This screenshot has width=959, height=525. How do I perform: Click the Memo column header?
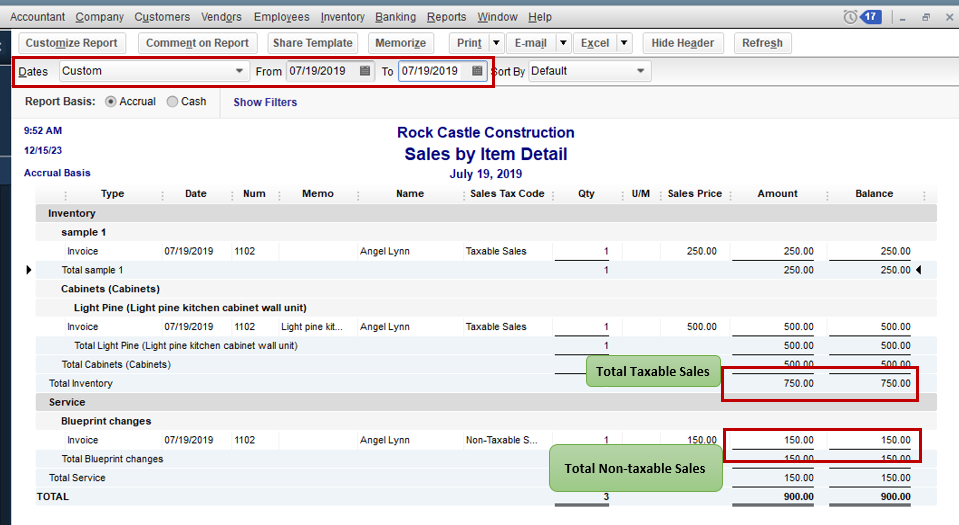point(317,193)
